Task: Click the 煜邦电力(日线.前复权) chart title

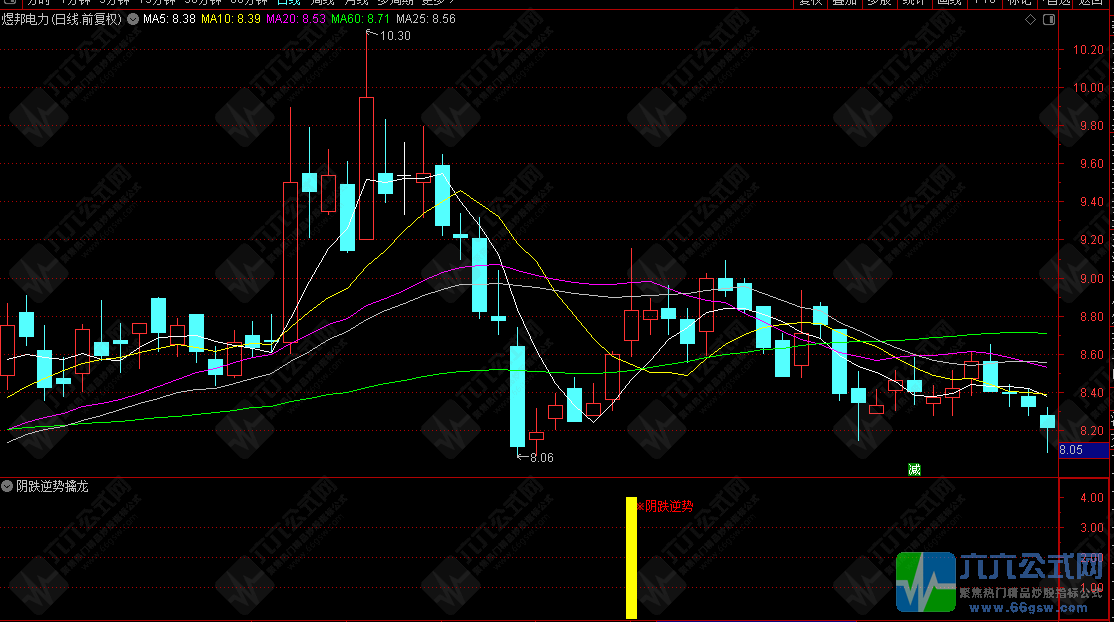Action: [x=62, y=19]
